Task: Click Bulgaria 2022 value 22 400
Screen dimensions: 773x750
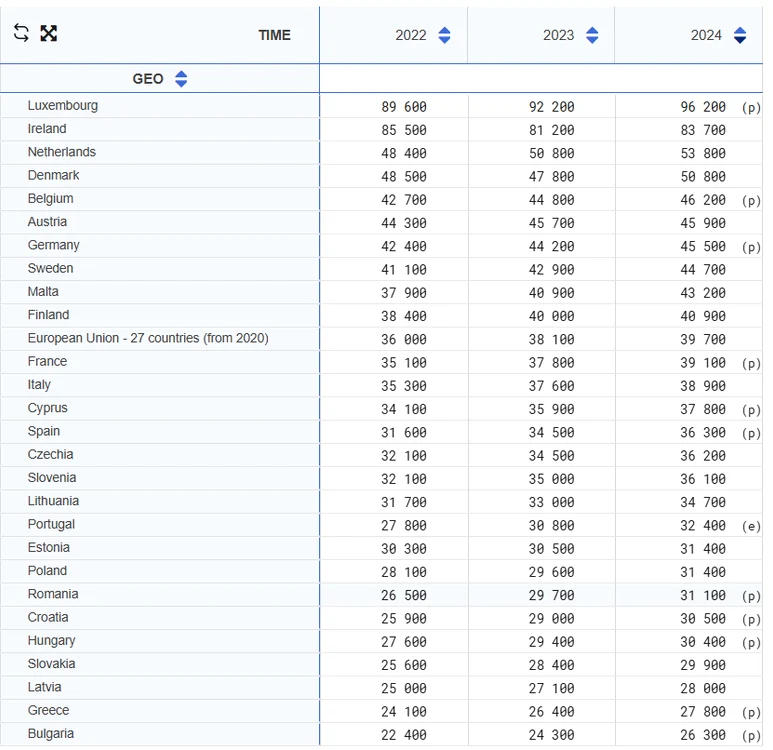Action: point(404,735)
